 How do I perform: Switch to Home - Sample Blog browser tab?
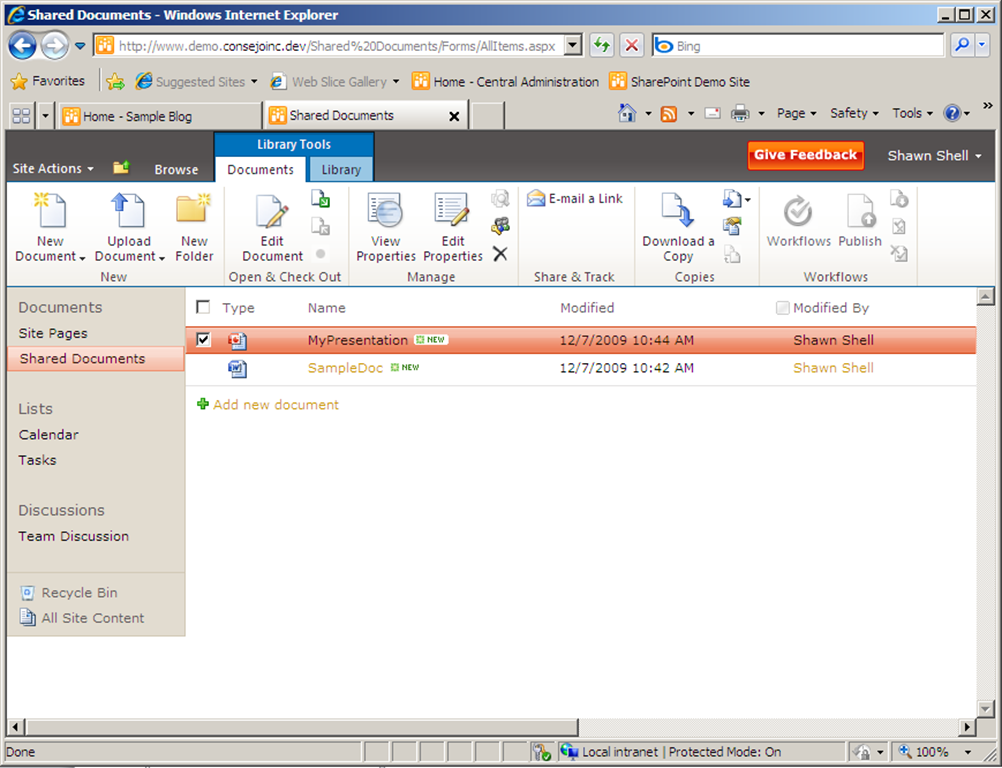click(x=159, y=116)
